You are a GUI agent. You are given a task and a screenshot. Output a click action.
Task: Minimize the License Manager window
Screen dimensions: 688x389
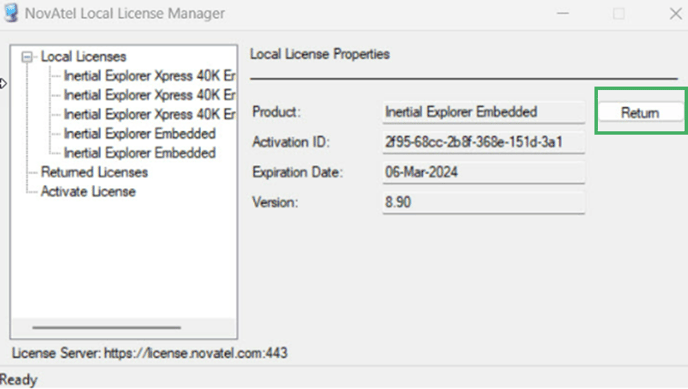[563, 14]
